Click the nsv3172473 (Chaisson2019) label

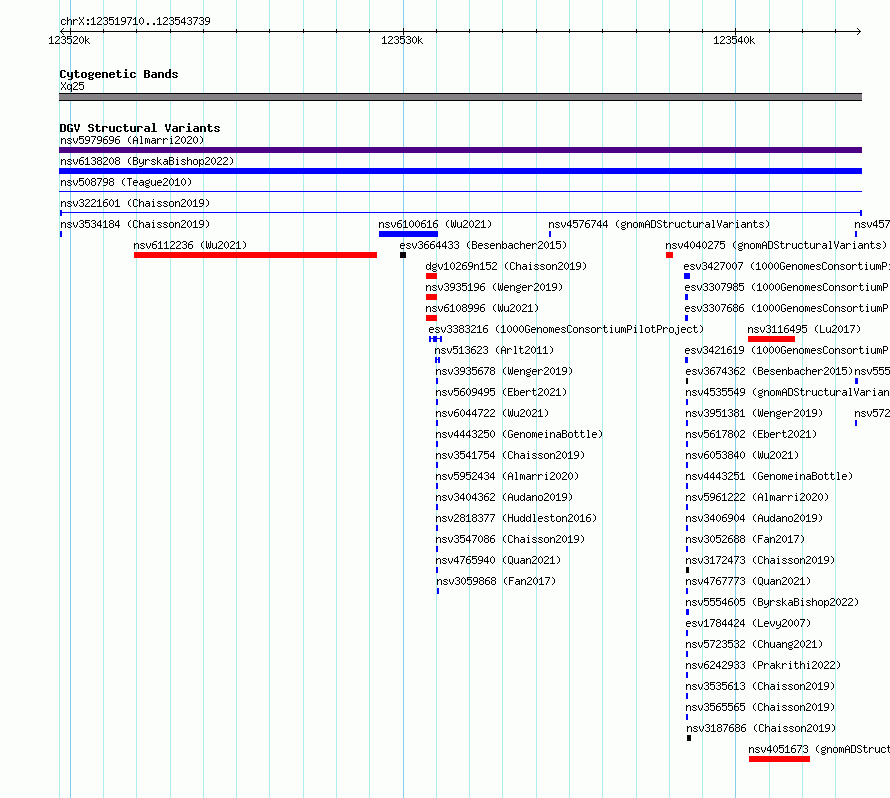click(x=761, y=560)
